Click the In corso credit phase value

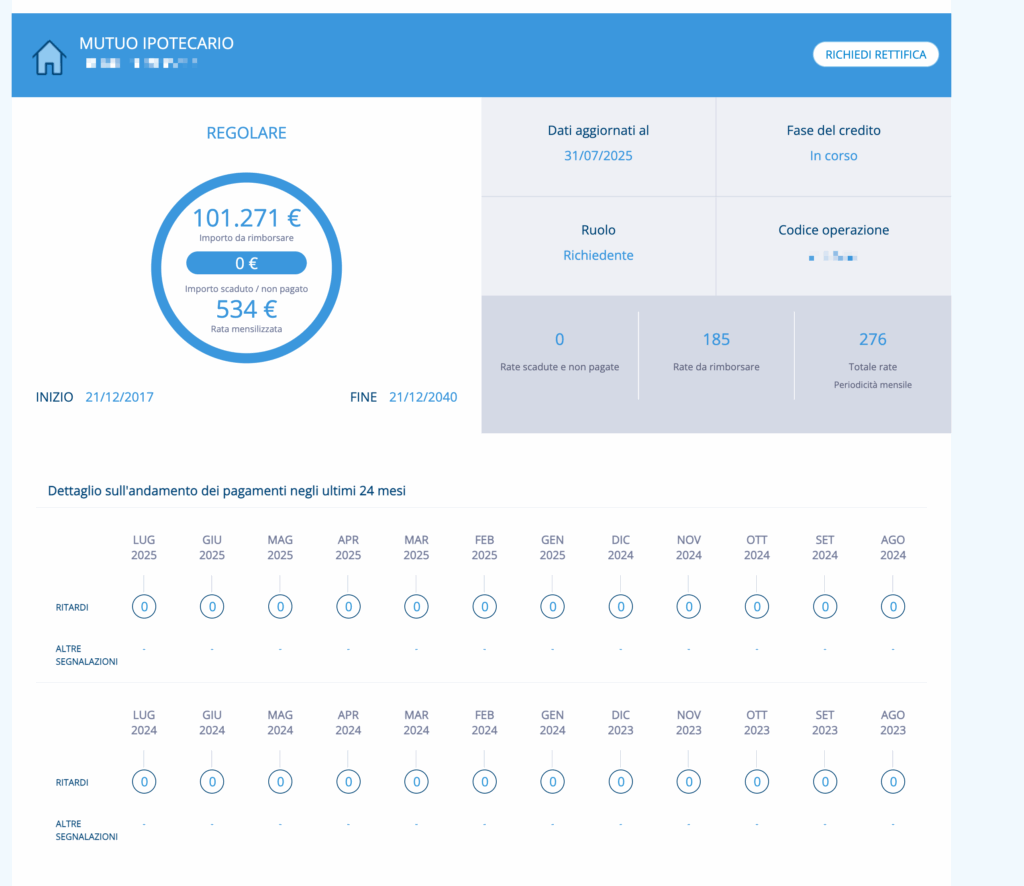833,156
